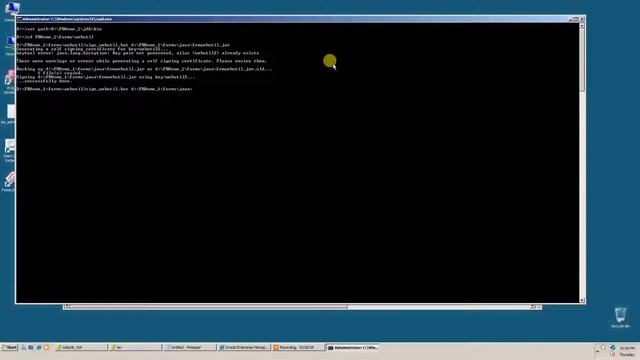
Task: Click the orange quick launch icon
Action: tap(46, 347)
